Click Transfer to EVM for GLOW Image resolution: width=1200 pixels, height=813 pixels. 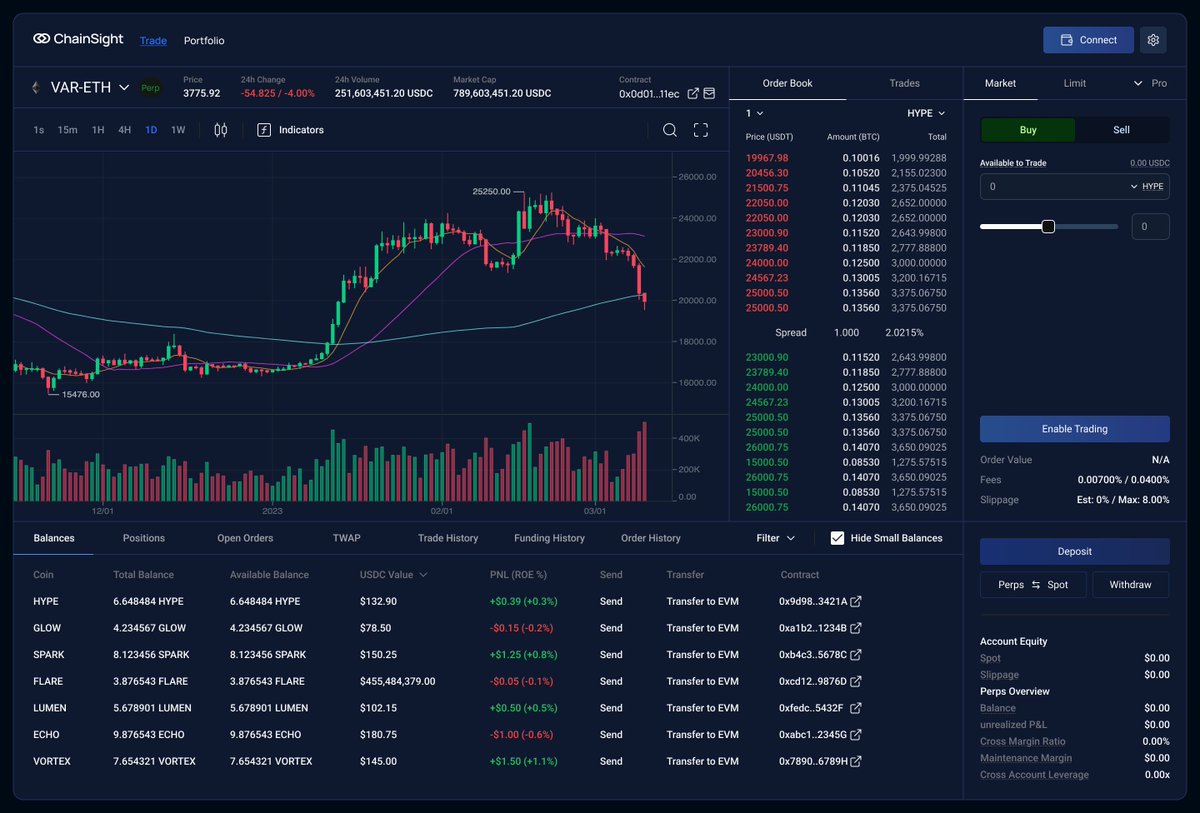(x=703, y=628)
